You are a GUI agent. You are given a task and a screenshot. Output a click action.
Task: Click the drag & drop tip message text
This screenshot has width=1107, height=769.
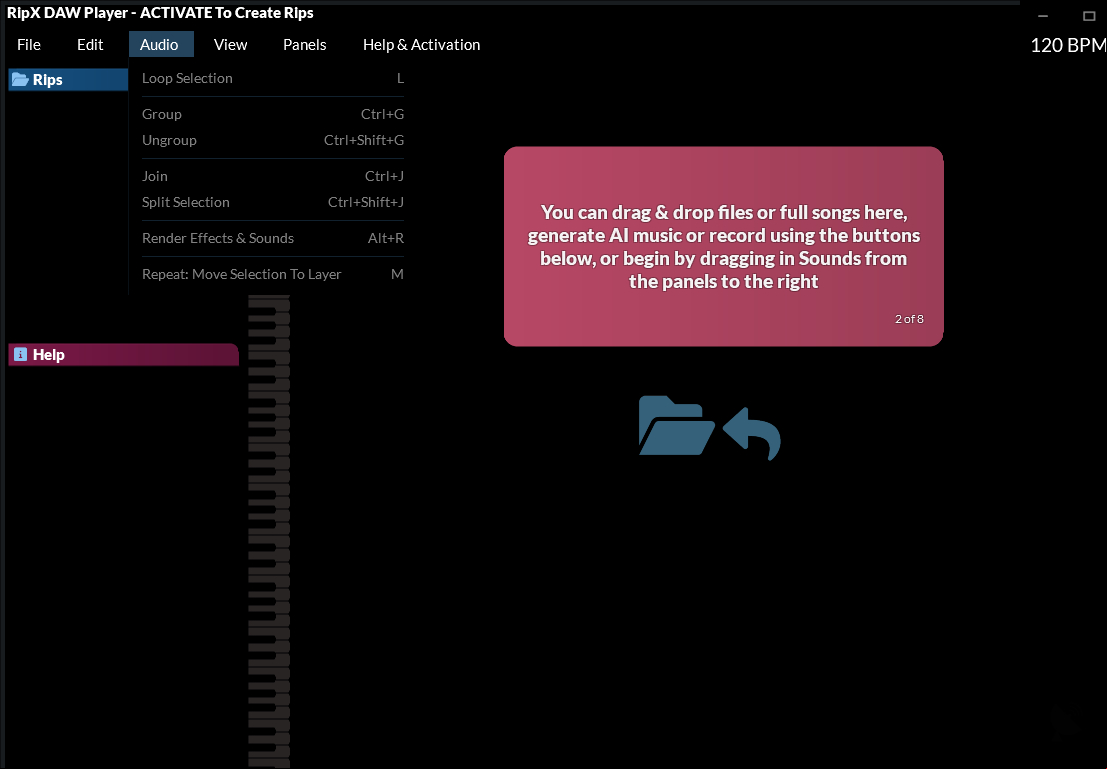pyautogui.click(x=724, y=246)
